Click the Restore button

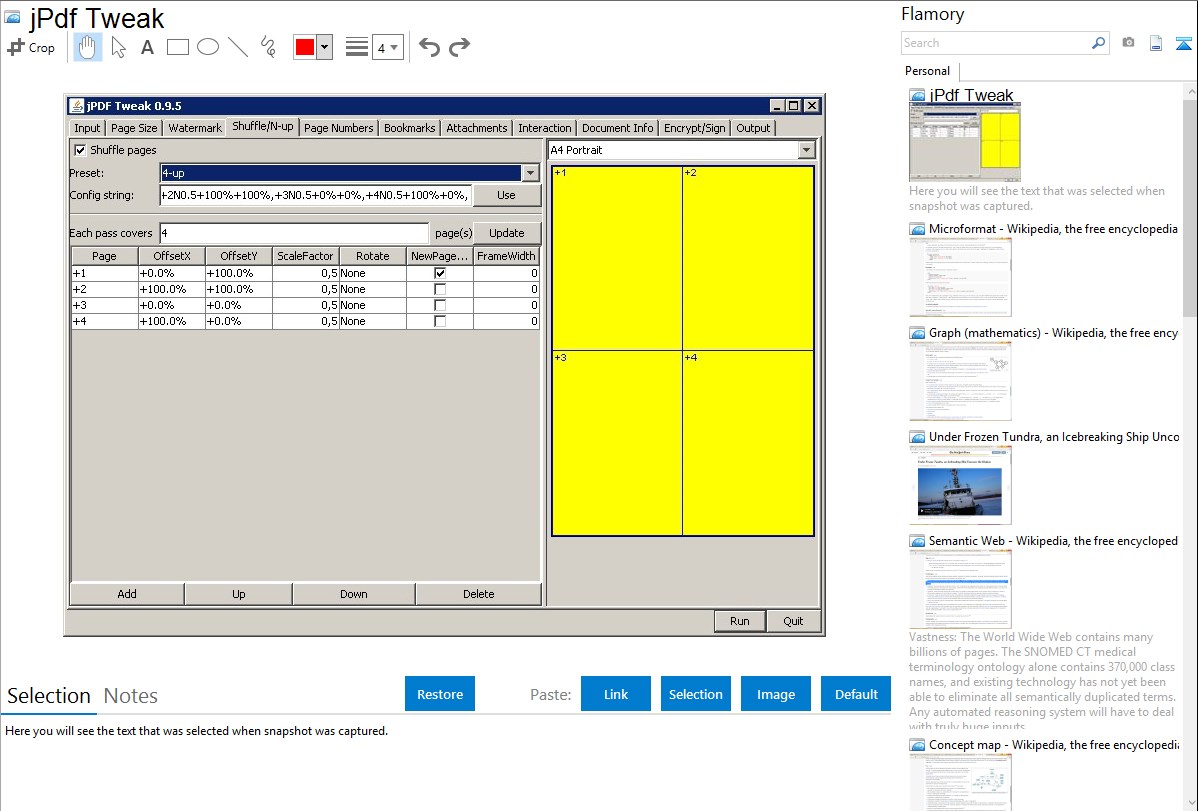click(440, 694)
